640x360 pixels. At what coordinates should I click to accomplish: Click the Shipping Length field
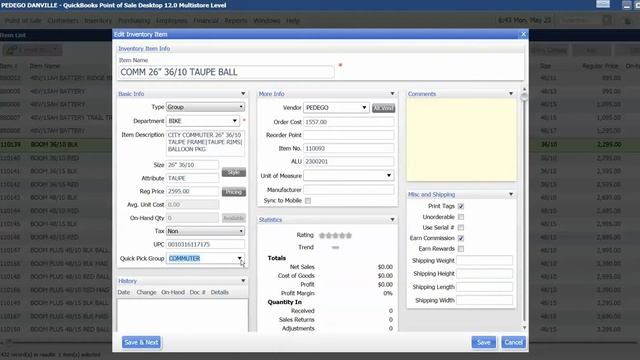coord(484,287)
